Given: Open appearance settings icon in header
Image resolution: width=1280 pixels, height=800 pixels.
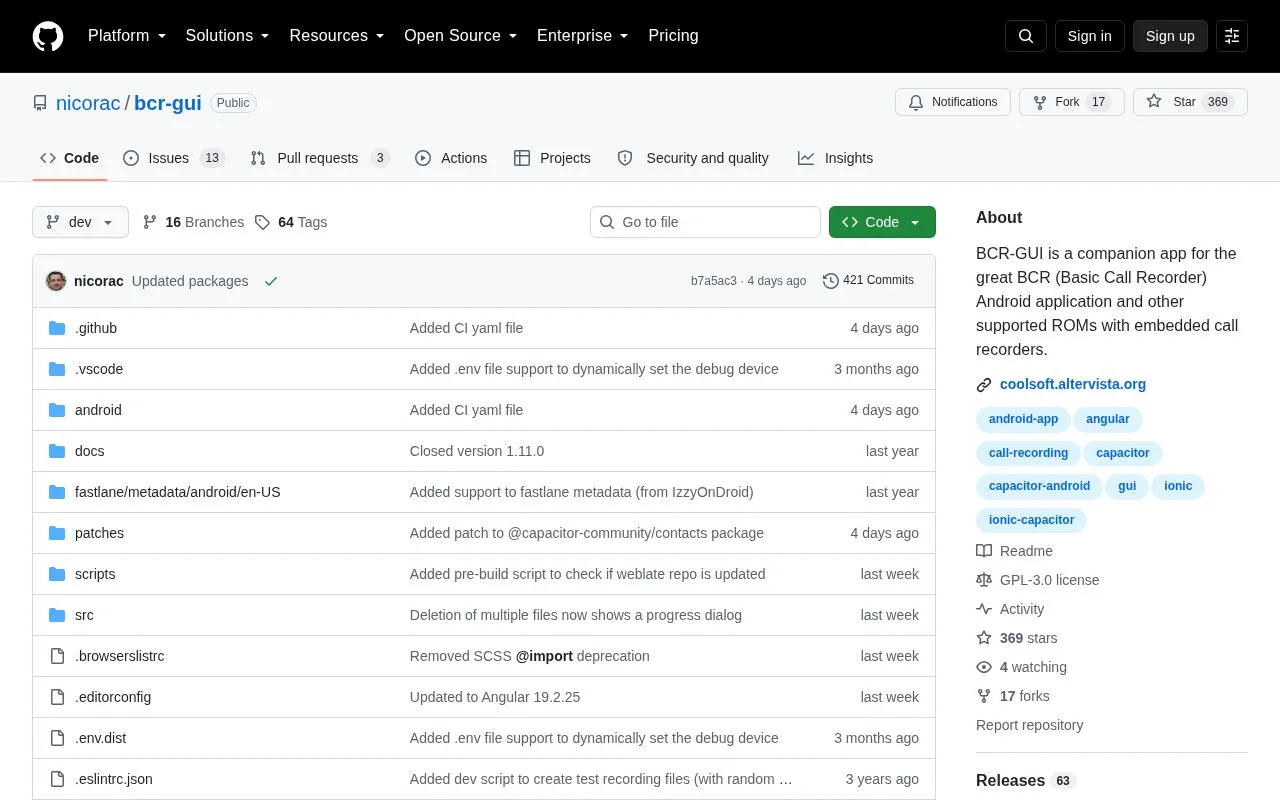Looking at the screenshot, I should pyautogui.click(x=1232, y=36).
